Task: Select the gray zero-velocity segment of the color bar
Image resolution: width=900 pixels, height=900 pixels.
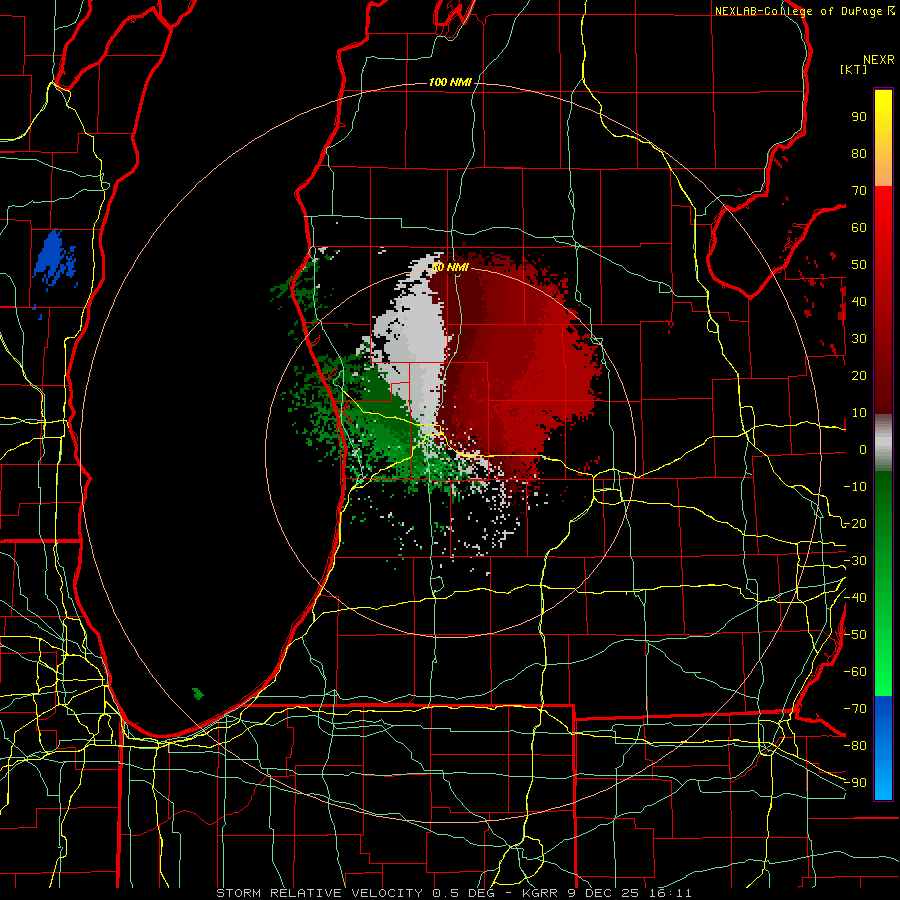Action: coord(883,443)
